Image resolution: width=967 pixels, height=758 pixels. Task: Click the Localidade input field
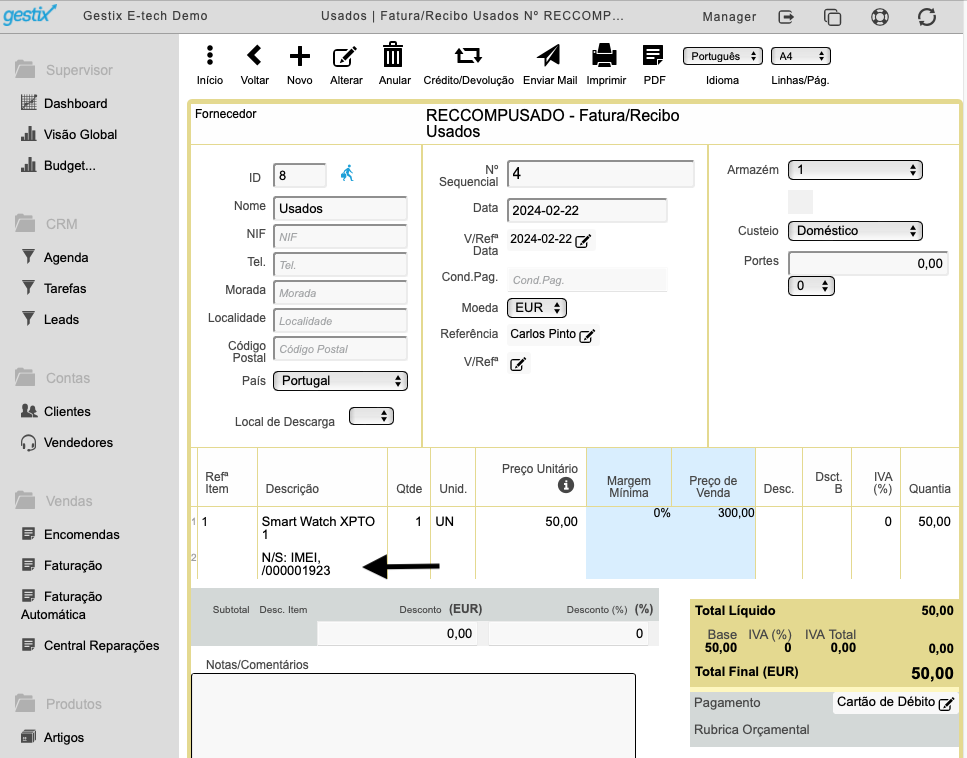point(340,321)
